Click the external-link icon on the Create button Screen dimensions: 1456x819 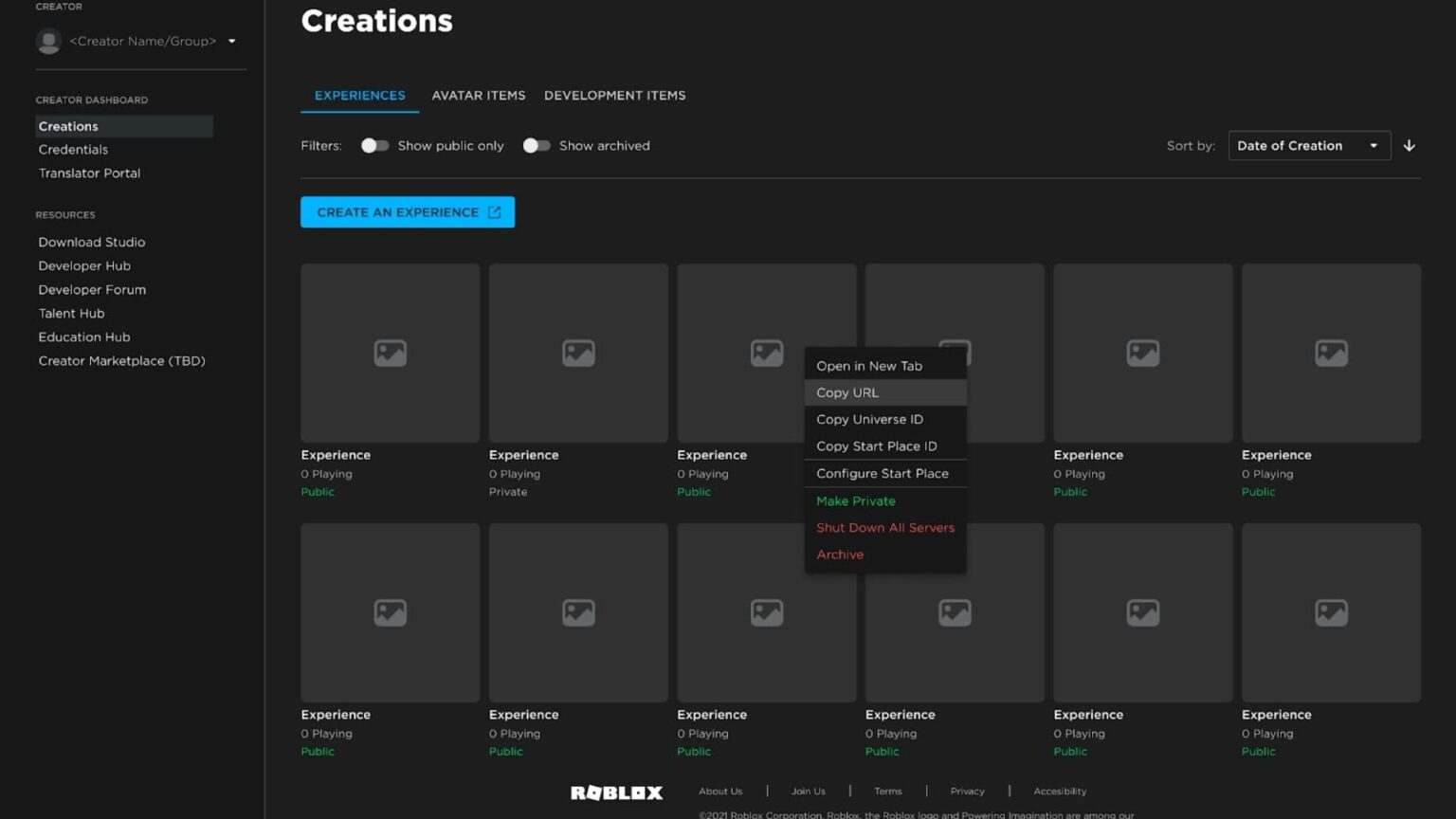tap(494, 211)
